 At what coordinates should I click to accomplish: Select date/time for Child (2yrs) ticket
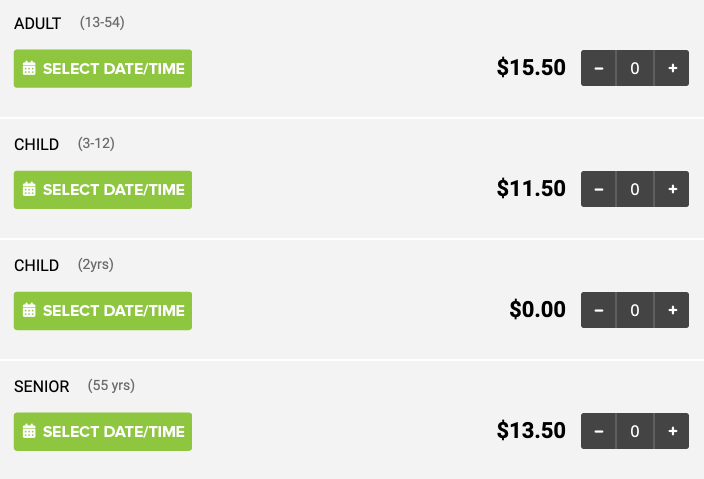[103, 311]
